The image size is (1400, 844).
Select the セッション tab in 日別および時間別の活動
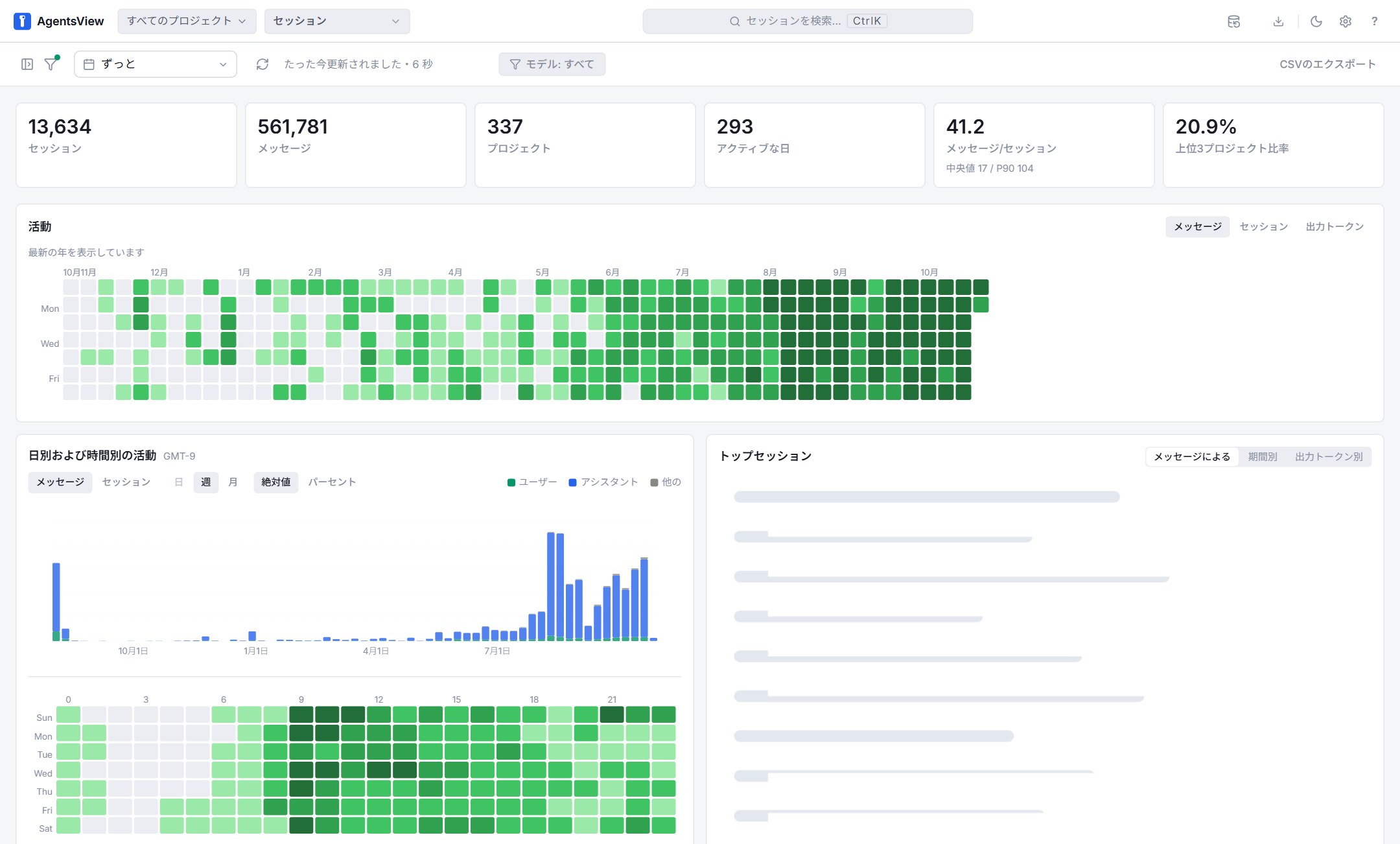[x=126, y=482]
